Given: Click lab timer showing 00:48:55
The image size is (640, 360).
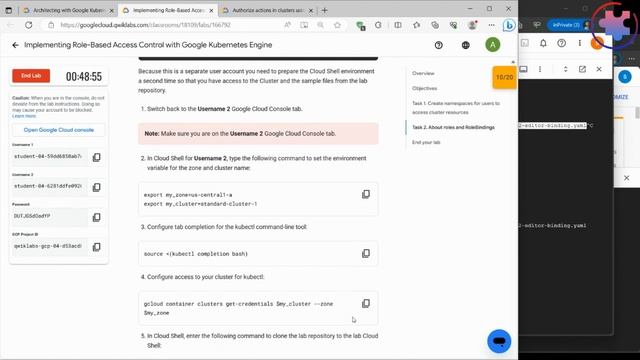Looking at the screenshot, I should click(x=84, y=76).
